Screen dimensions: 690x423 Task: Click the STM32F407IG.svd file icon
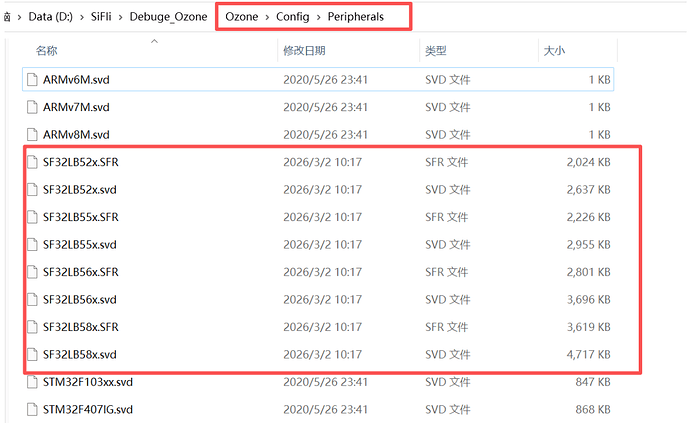pos(32,409)
